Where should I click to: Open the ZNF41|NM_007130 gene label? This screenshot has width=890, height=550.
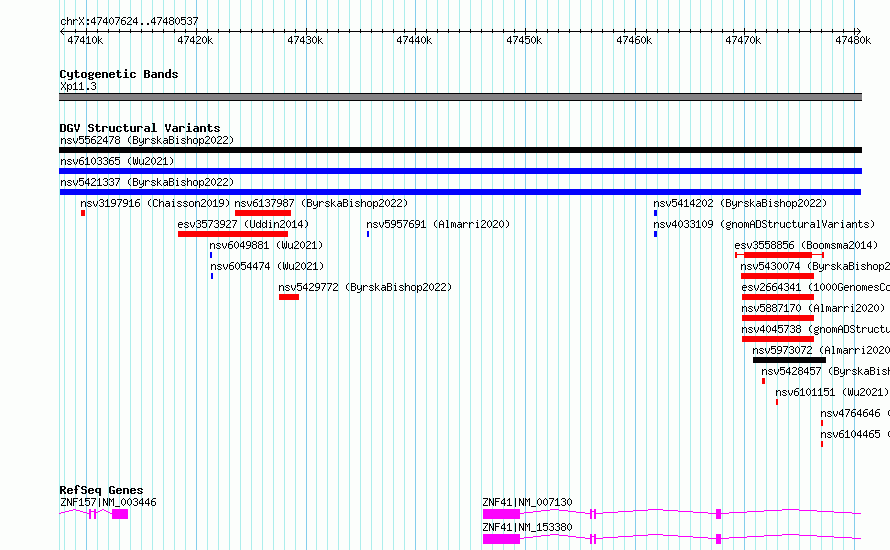(x=527, y=502)
